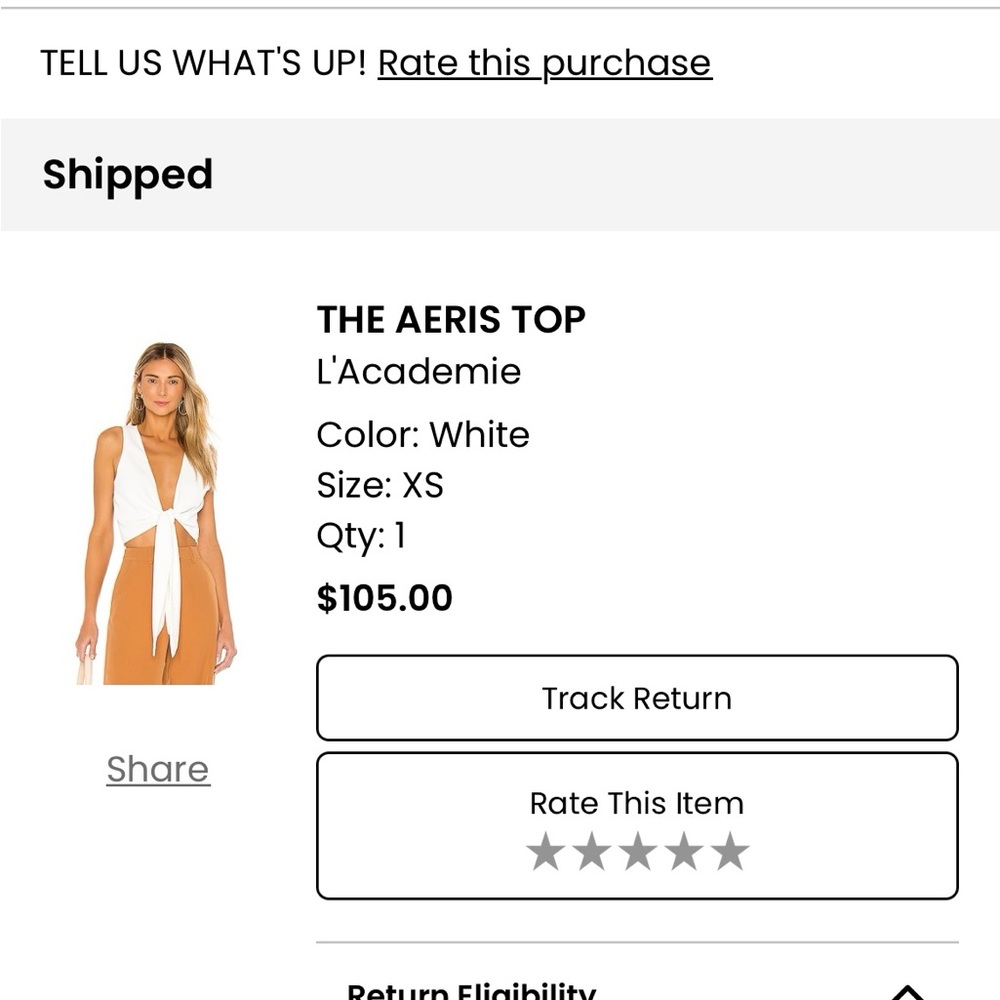The height and width of the screenshot is (1000, 1000).
Task: Tap the Share link under the photo
Action: 158,769
